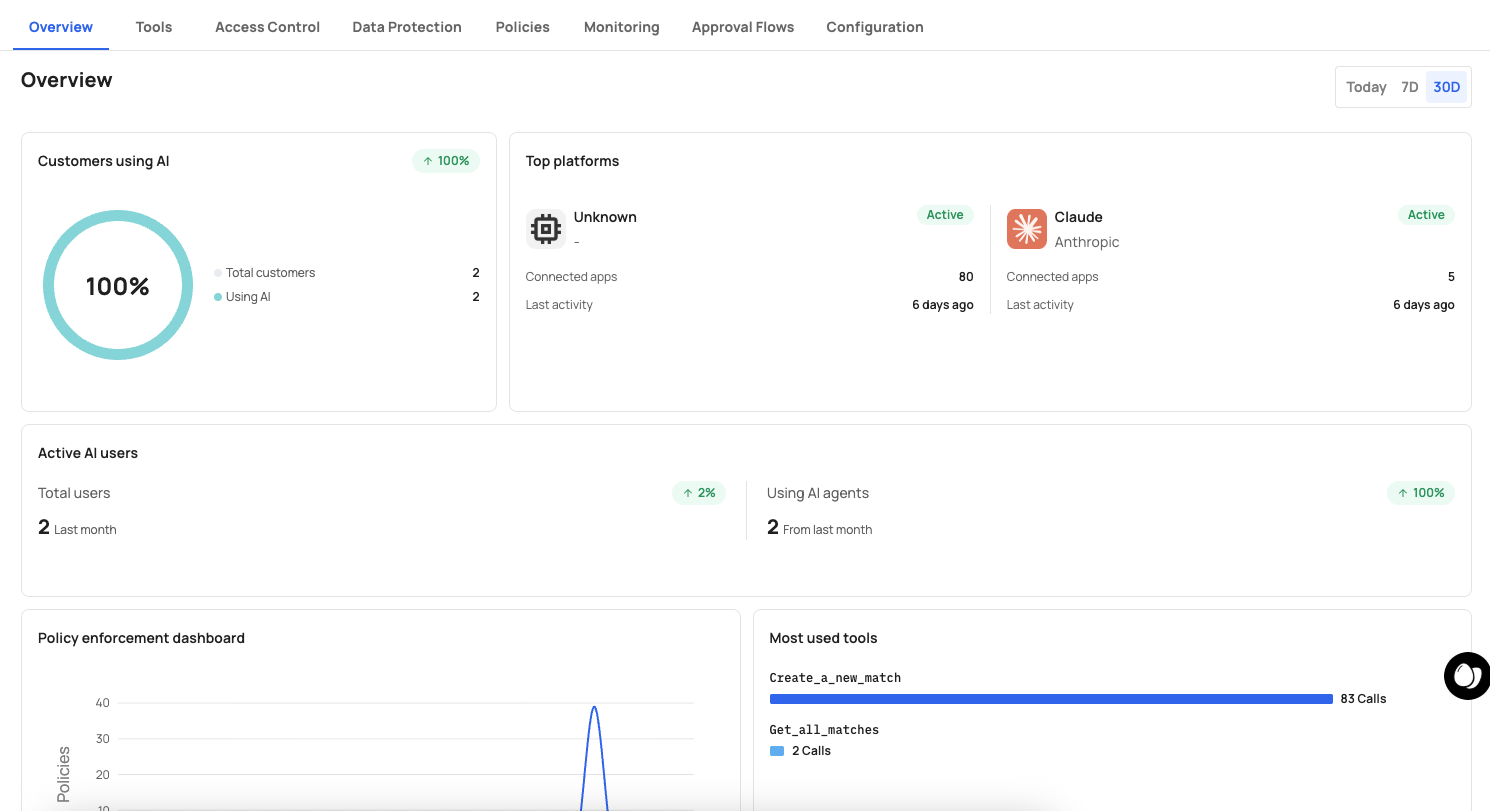Click the Create_a_new_match usage bar

click(1050, 699)
